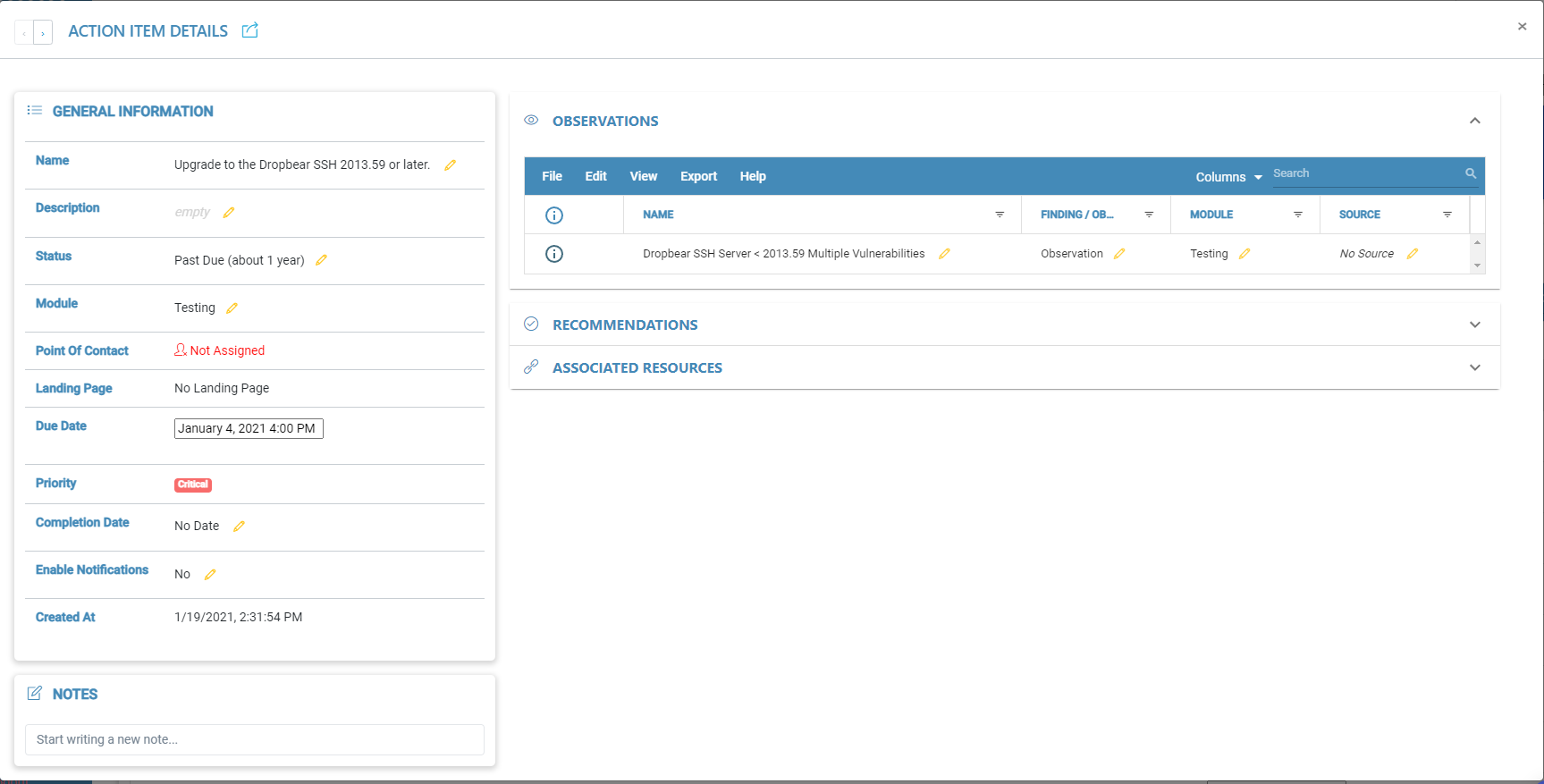
Task: Click the Not Assigned point of contact
Action: coord(220,350)
